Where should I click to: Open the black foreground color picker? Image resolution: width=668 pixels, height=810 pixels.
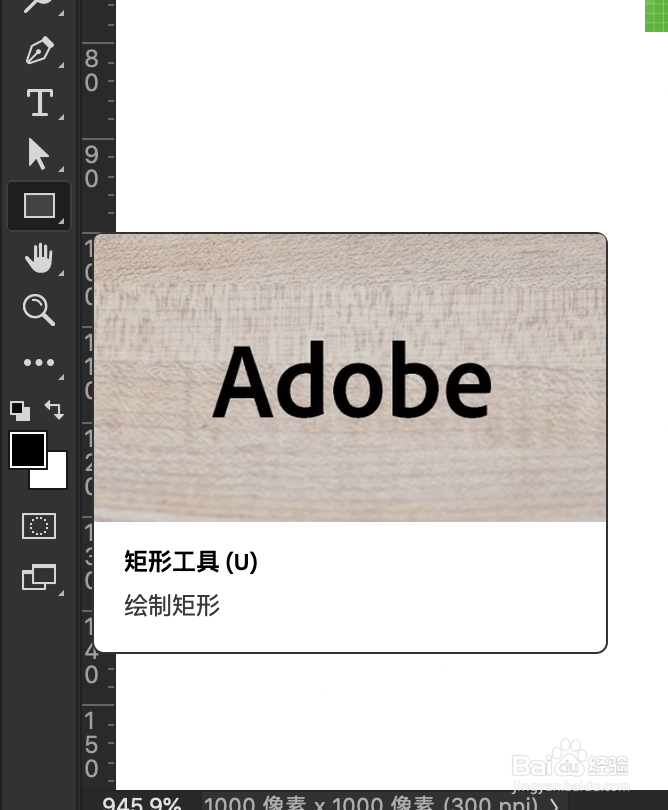coord(28,450)
